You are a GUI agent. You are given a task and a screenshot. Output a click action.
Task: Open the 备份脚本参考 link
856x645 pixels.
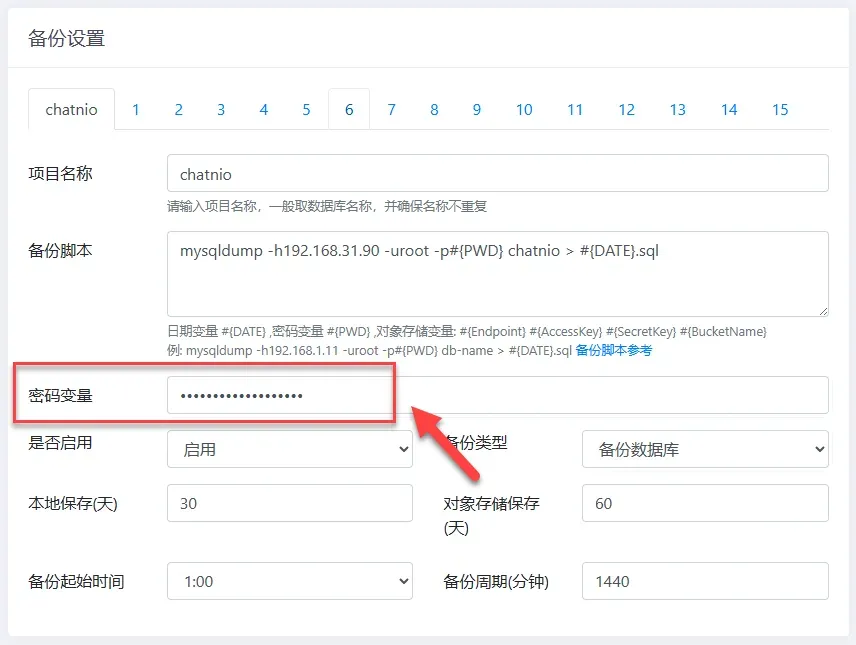[614, 351]
